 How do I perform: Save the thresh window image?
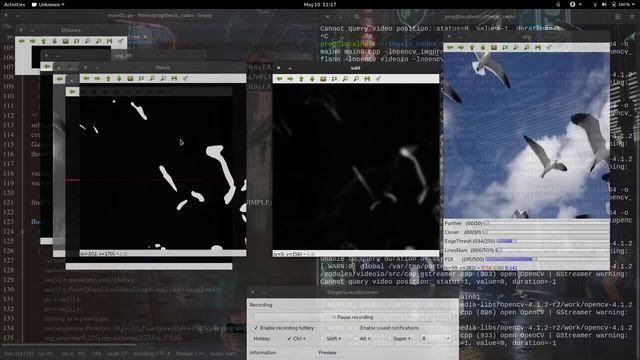[174, 78]
